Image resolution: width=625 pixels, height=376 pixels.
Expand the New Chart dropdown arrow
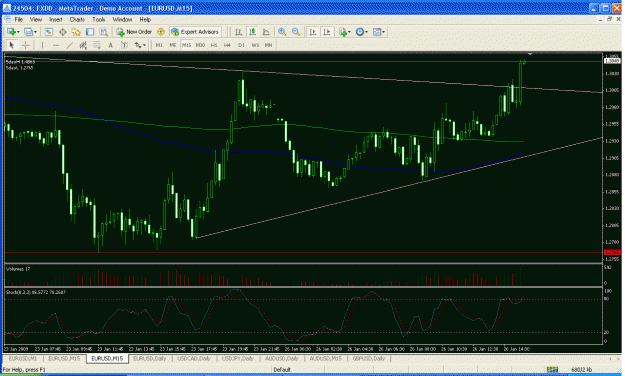[x=18, y=32]
